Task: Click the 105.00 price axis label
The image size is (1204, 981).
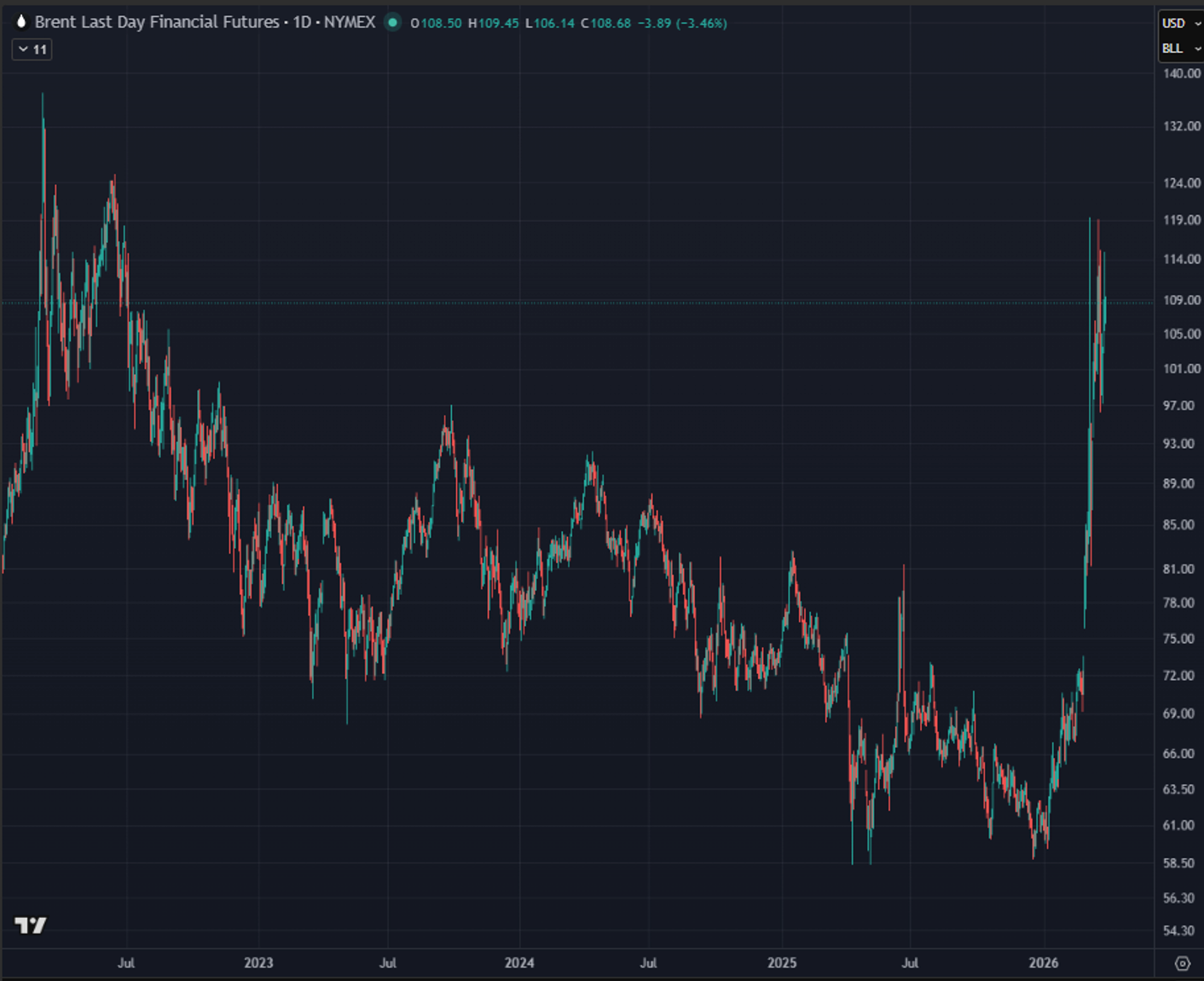Action: click(1182, 334)
